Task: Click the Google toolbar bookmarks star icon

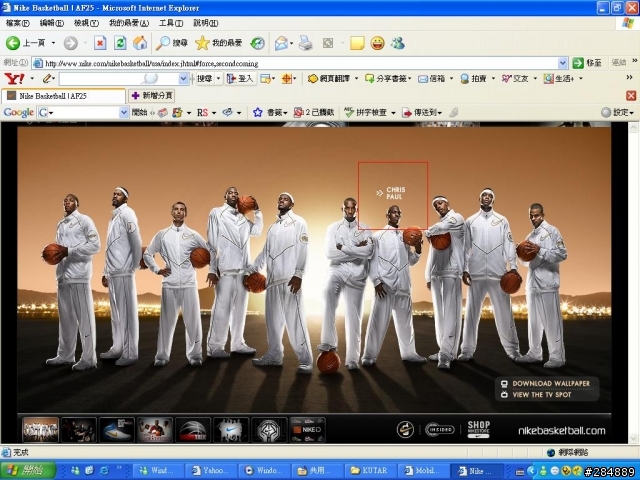Action: click(x=258, y=112)
